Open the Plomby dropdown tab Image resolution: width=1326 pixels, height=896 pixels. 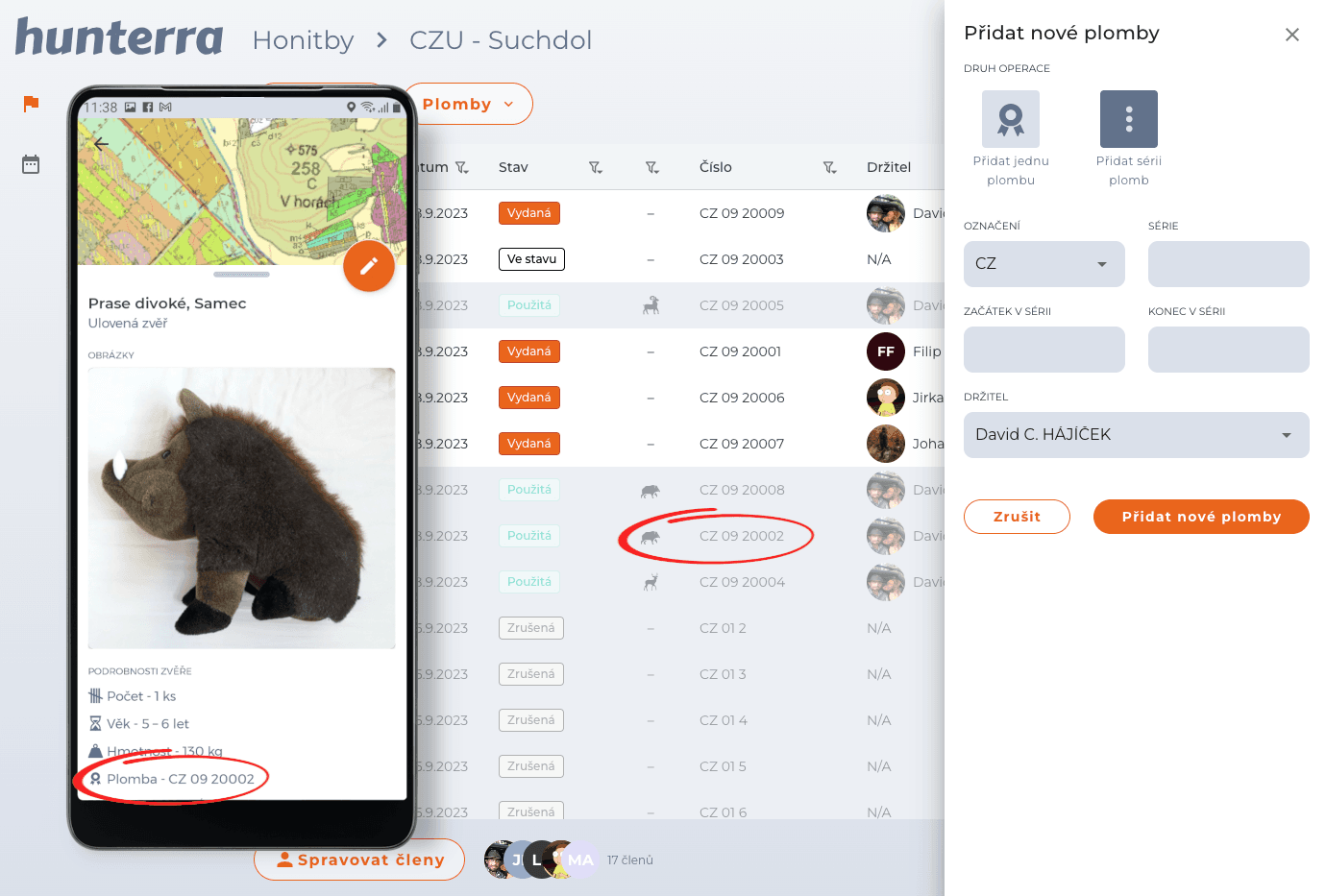coord(468,104)
